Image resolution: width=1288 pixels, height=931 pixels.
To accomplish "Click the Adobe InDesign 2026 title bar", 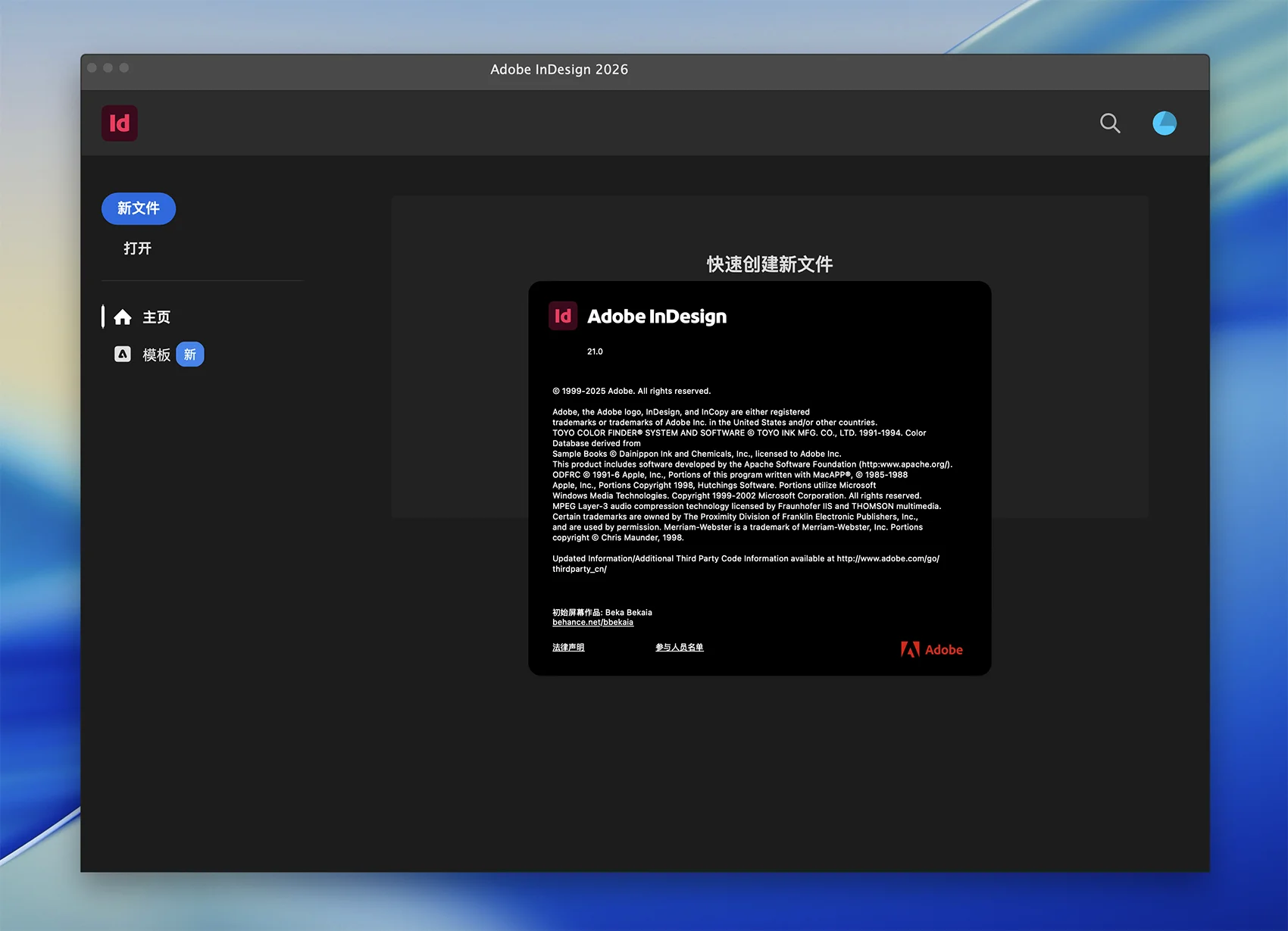I will 559,70.
